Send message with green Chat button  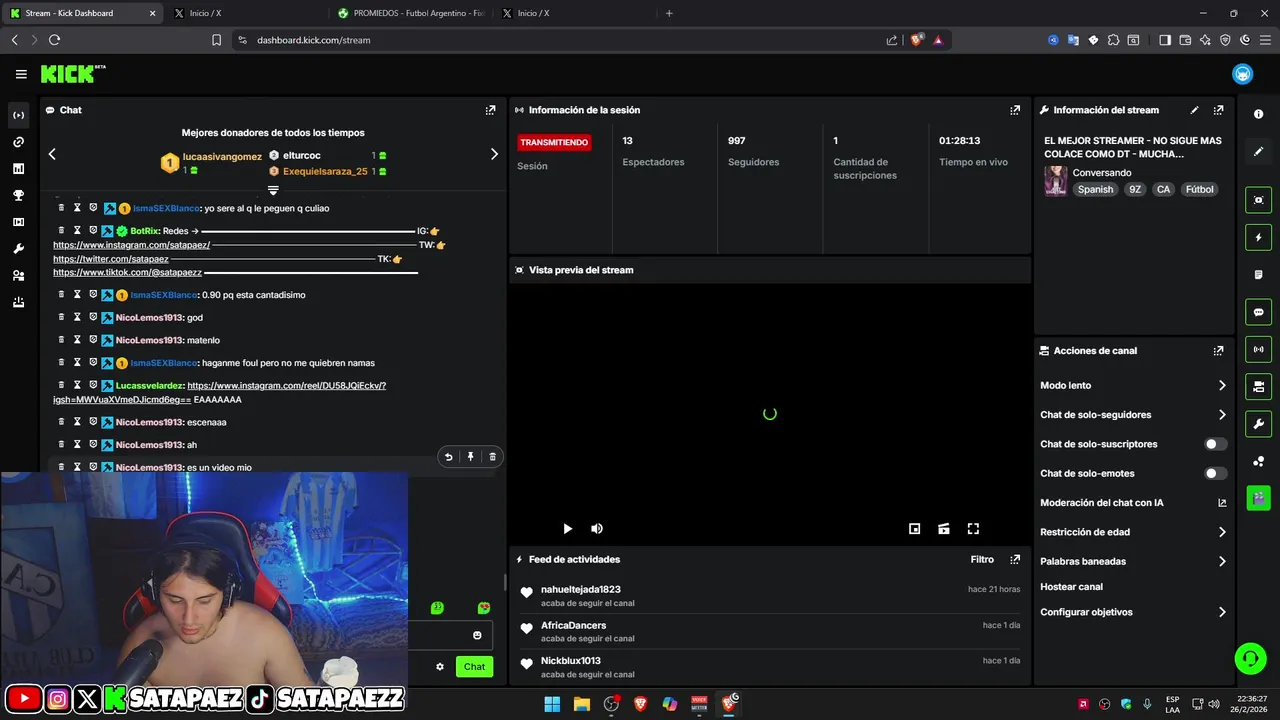coord(474,667)
